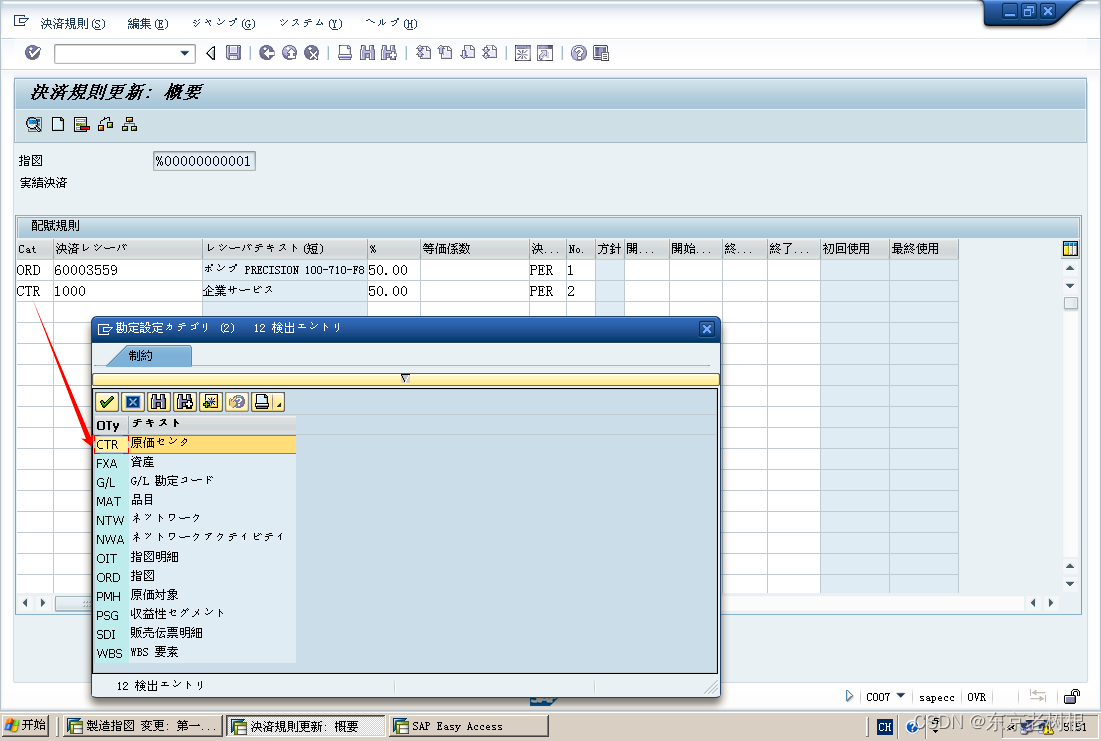Open the Help question mark icon
This screenshot has width=1101, height=741.
click(x=579, y=53)
